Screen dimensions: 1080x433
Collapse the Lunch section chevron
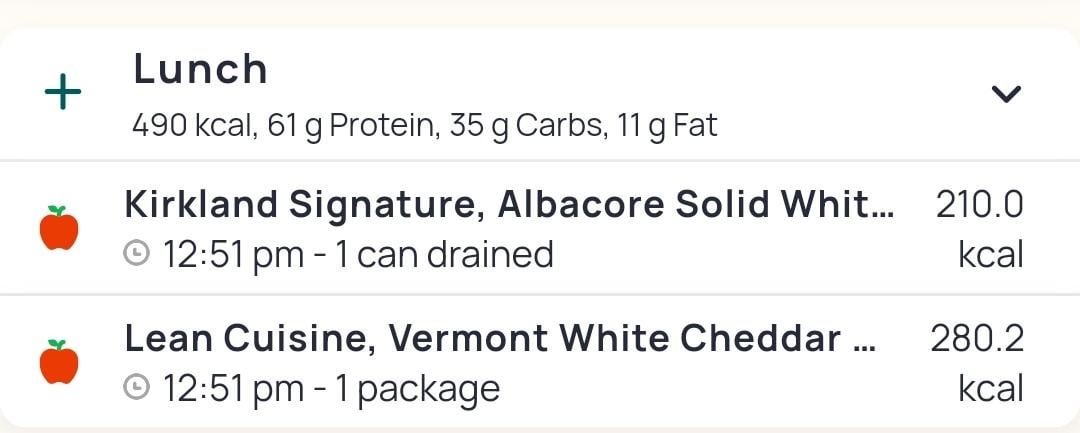click(x=1006, y=93)
